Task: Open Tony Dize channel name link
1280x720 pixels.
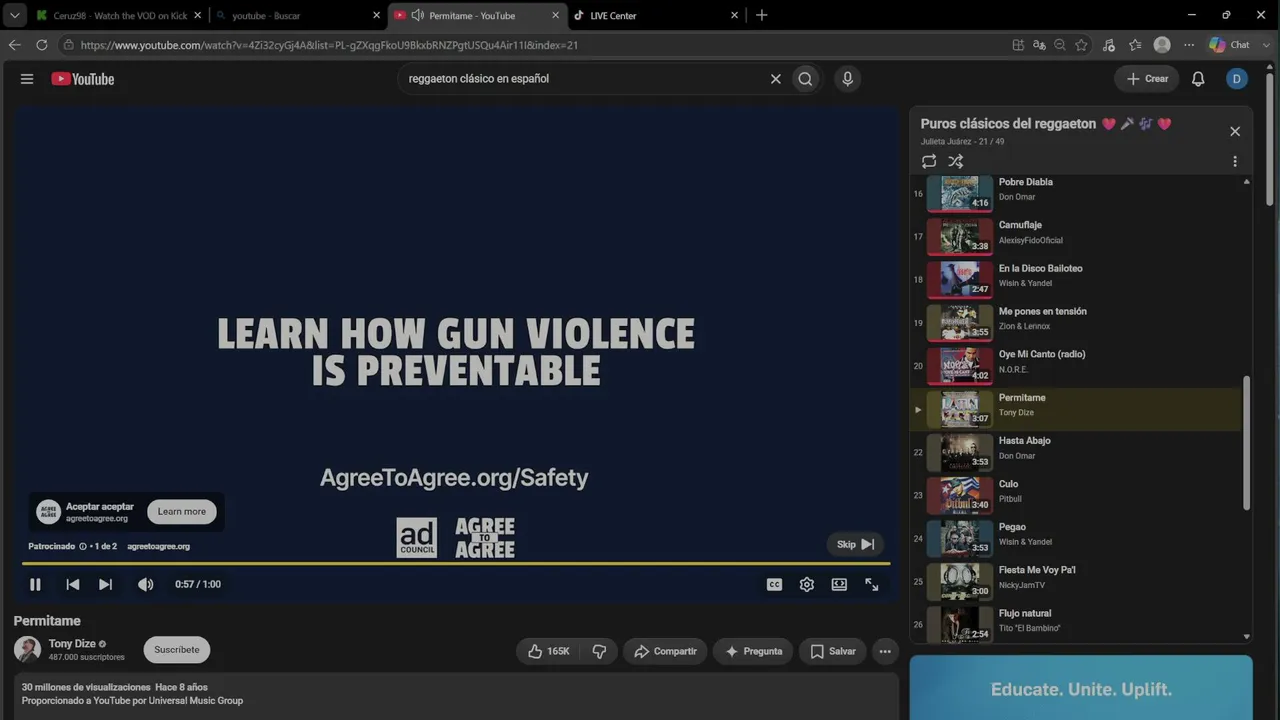Action: (72, 644)
